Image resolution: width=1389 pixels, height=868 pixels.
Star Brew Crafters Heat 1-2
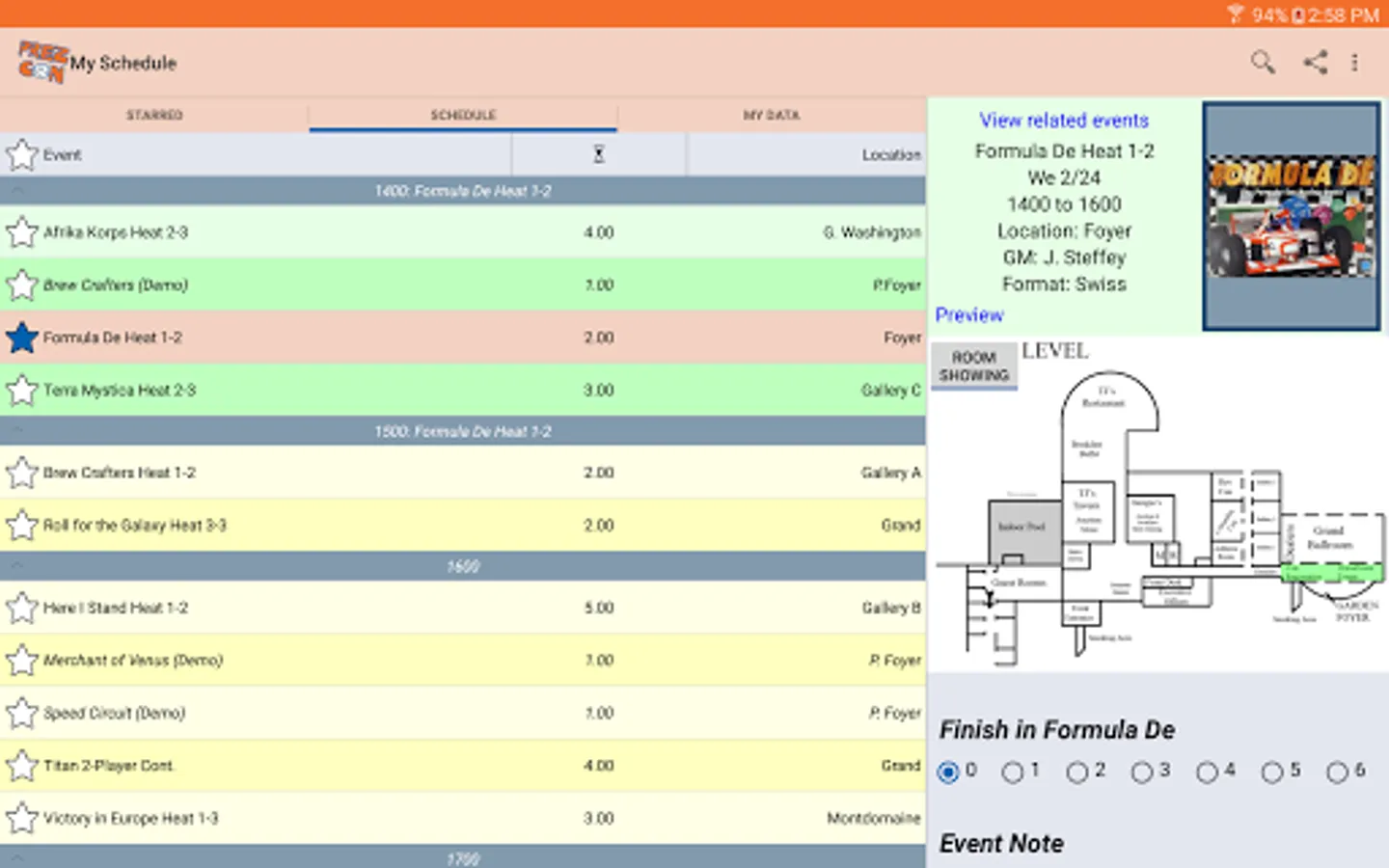click(21, 473)
